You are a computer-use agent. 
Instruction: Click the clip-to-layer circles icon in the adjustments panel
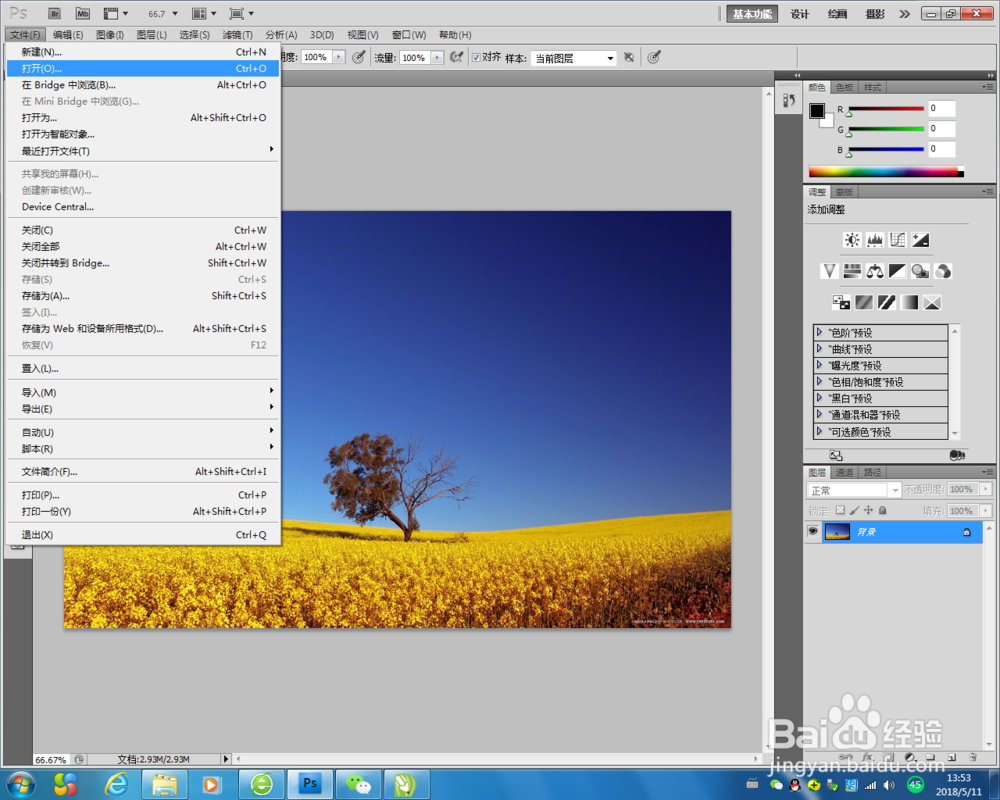[x=957, y=456]
